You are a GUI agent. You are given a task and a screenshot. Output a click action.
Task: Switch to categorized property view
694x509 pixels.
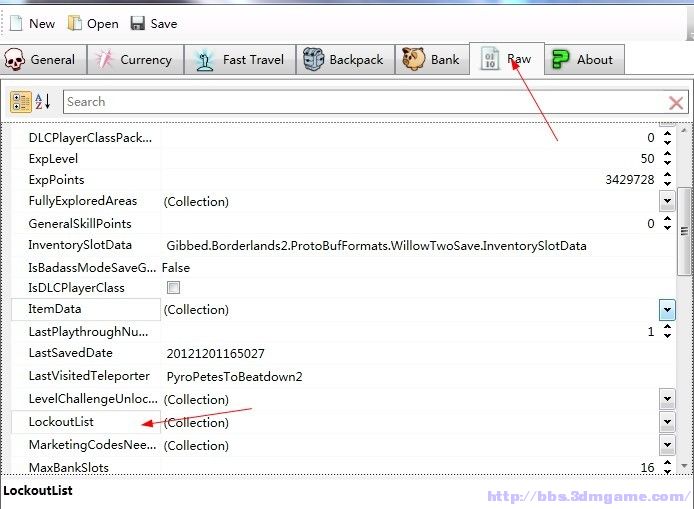(21, 102)
